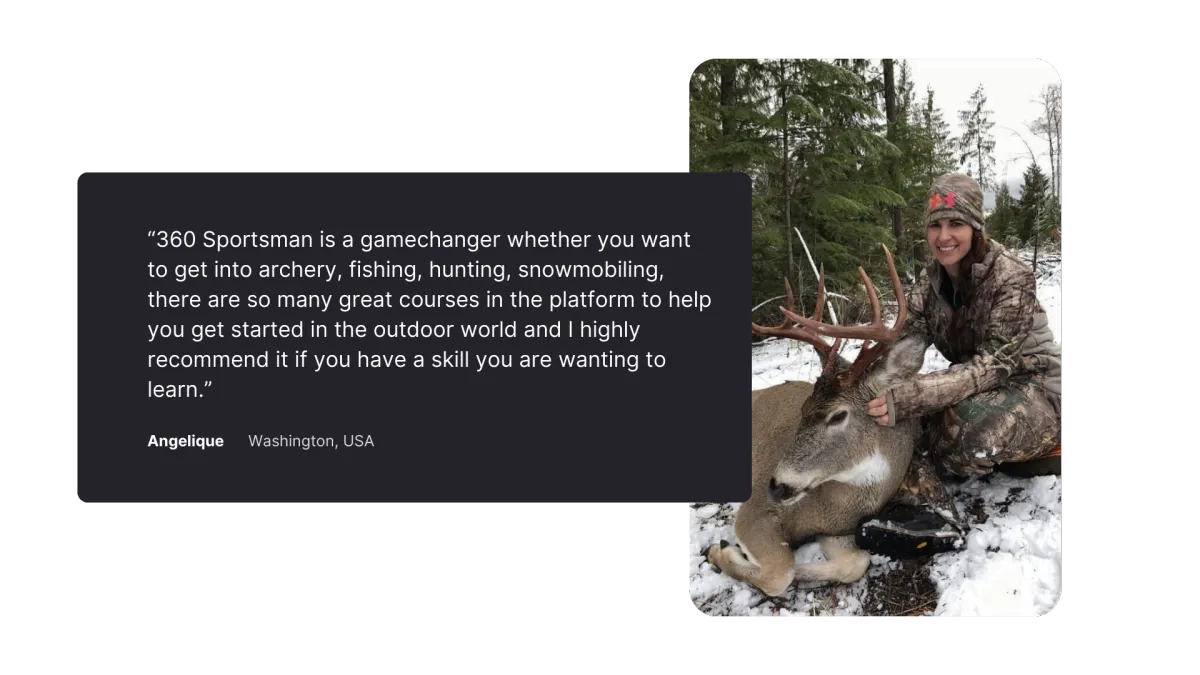Click the woman's camo beanie hat
The height and width of the screenshot is (675, 1200).
click(x=954, y=200)
